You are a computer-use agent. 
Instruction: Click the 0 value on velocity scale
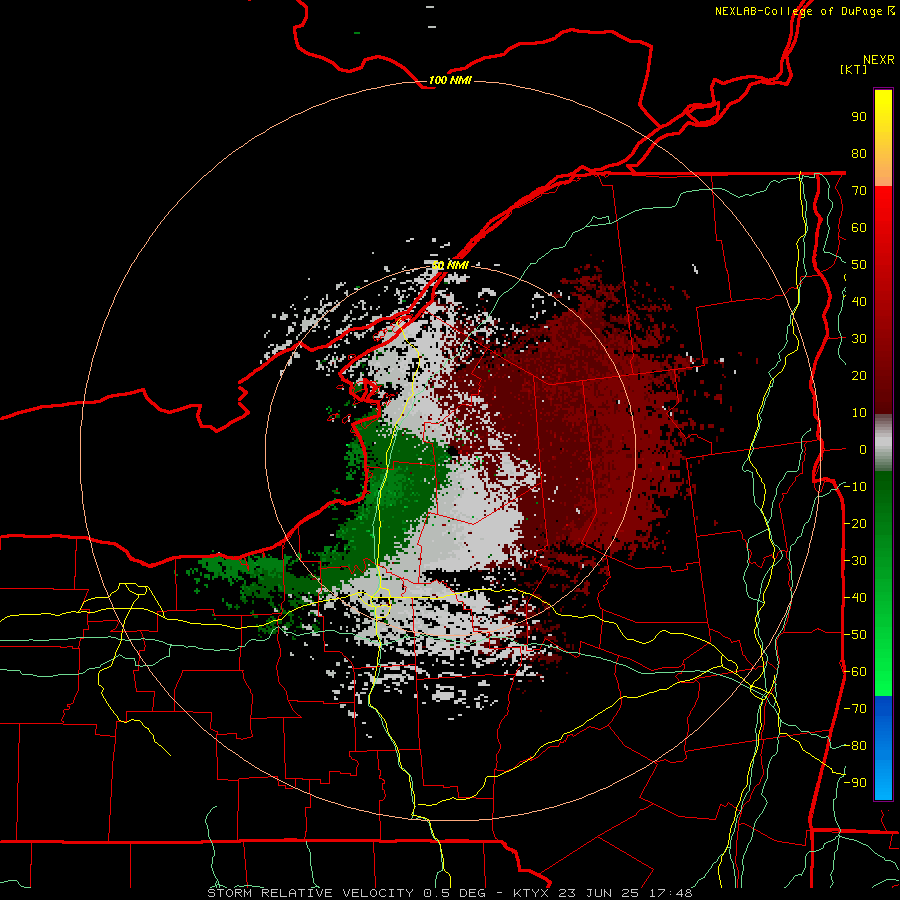863,450
